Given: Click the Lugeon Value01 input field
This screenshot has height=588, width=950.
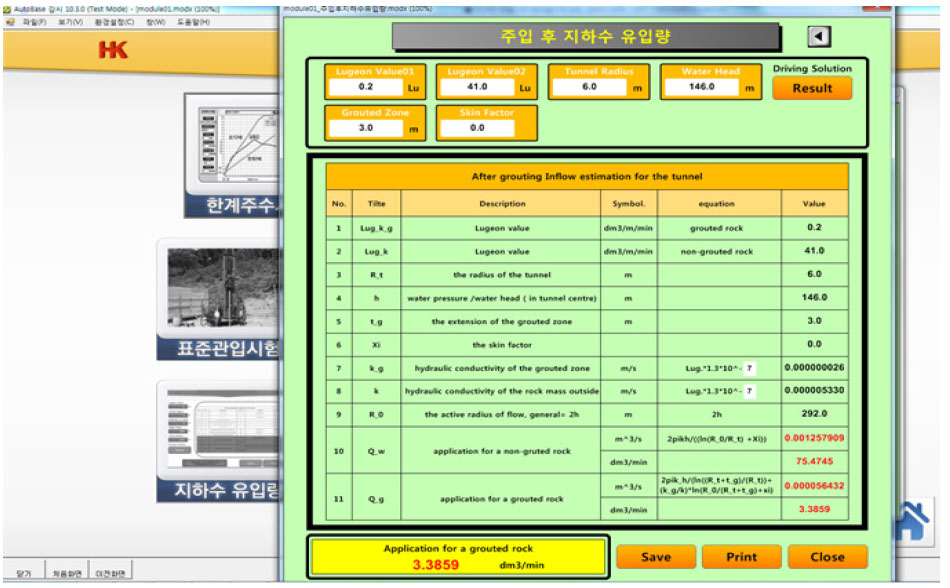Looking at the screenshot, I should click(x=365, y=87).
